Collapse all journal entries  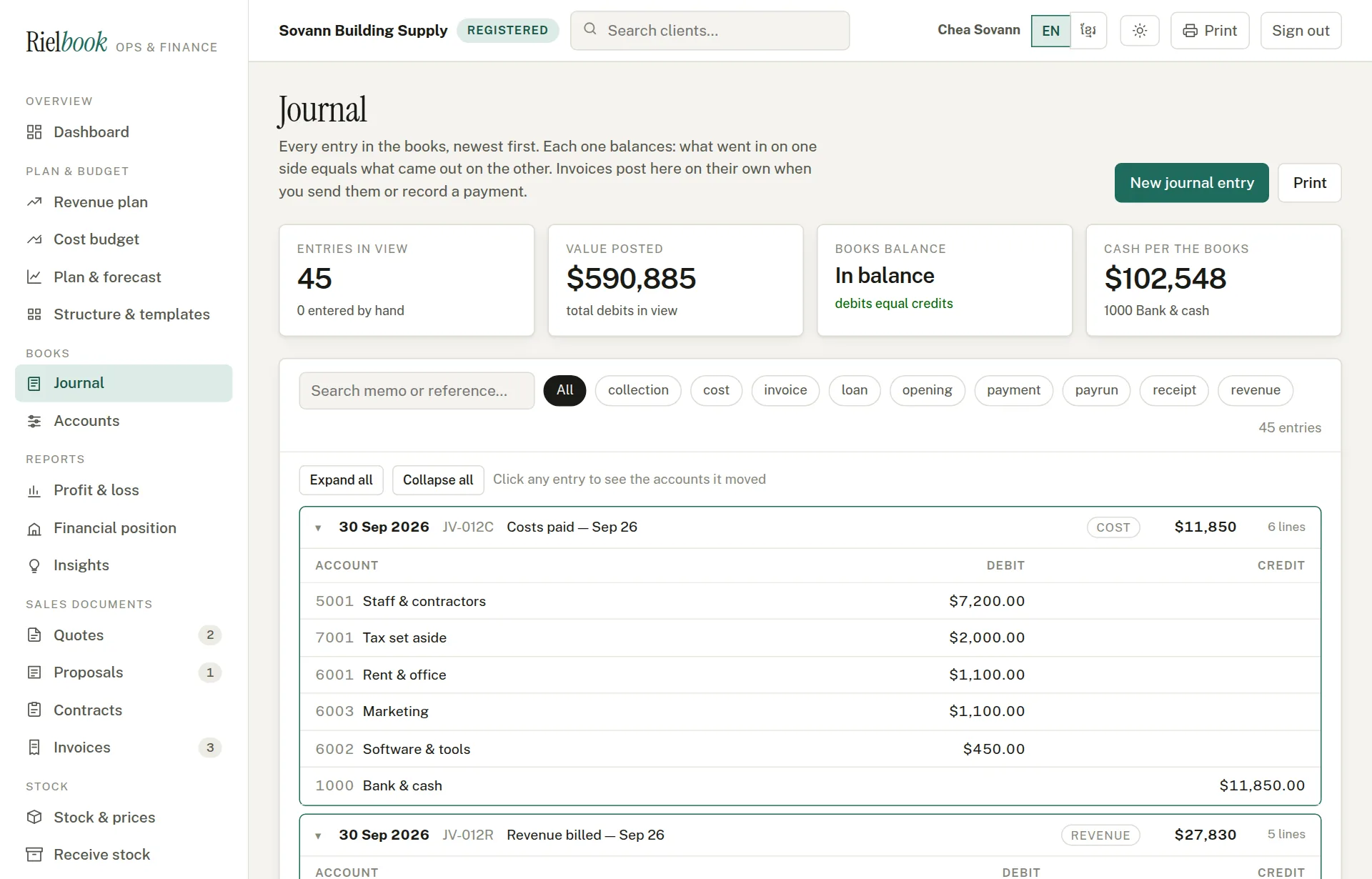pyautogui.click(x=438, y=480)
